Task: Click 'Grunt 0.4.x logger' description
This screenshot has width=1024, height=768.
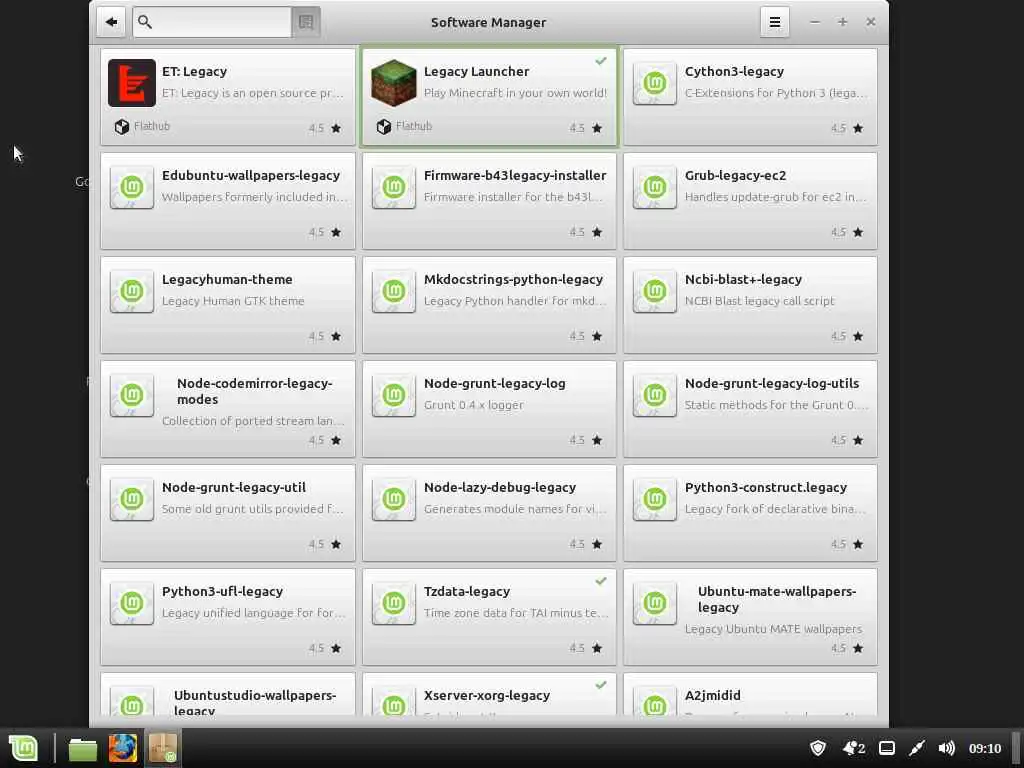Action: 473,405
